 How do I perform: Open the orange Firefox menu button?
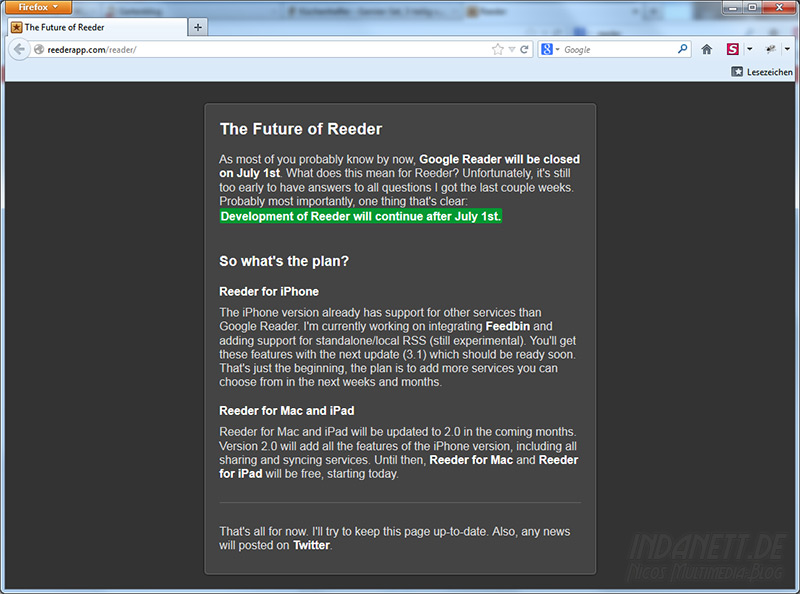pyautogui.click(x=36, y=7)
